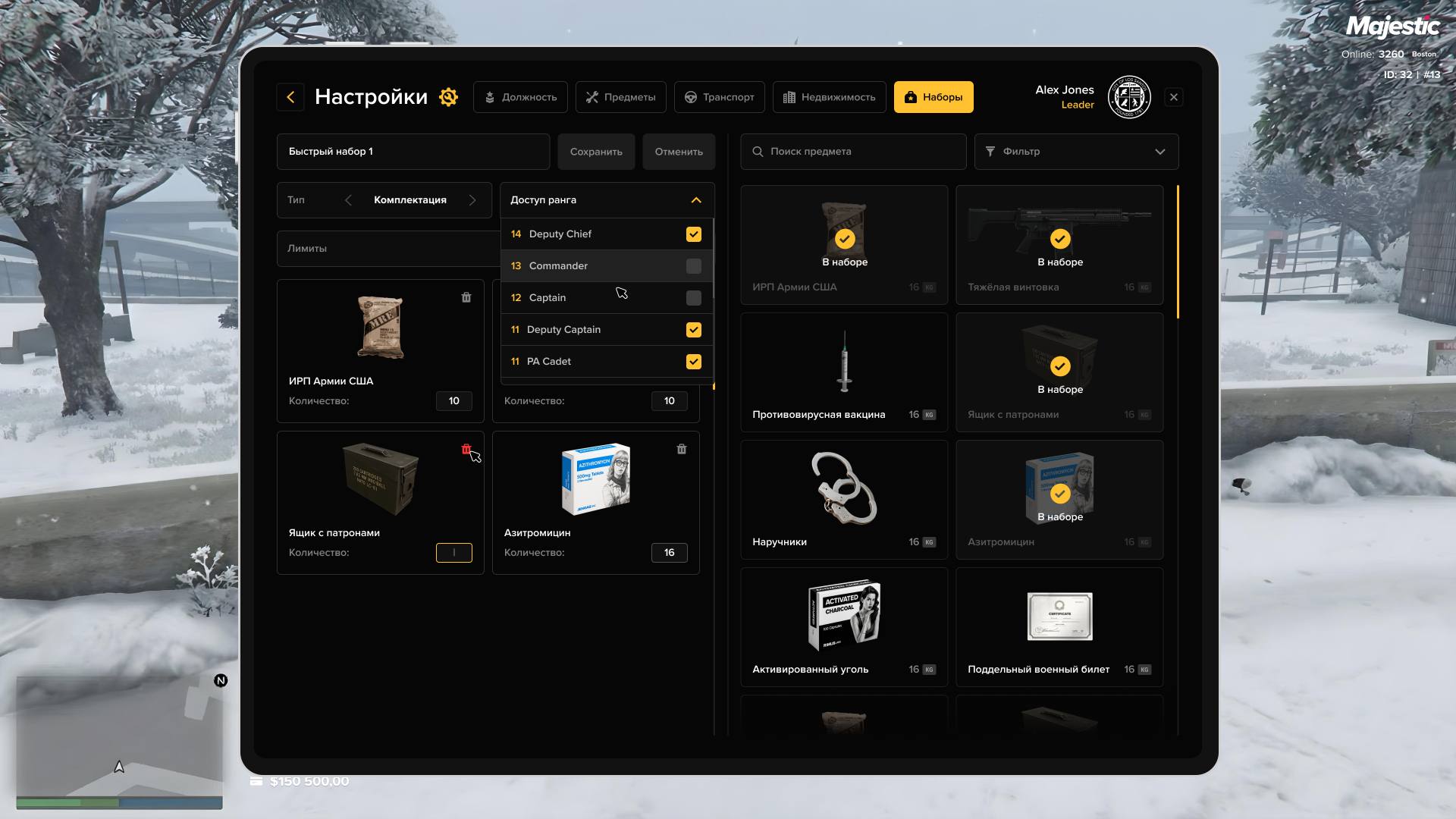Uncheck Deputy Chief rank access

click(x=693, y=234)
